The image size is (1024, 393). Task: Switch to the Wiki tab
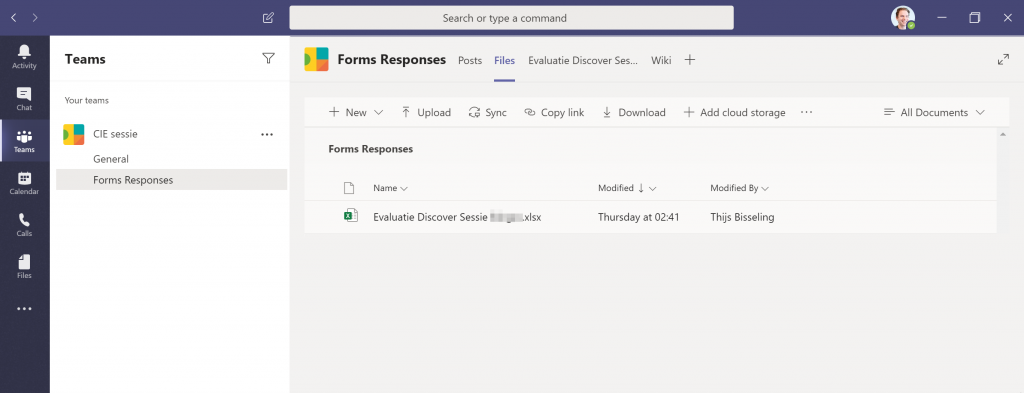click(x=661, y=60)
